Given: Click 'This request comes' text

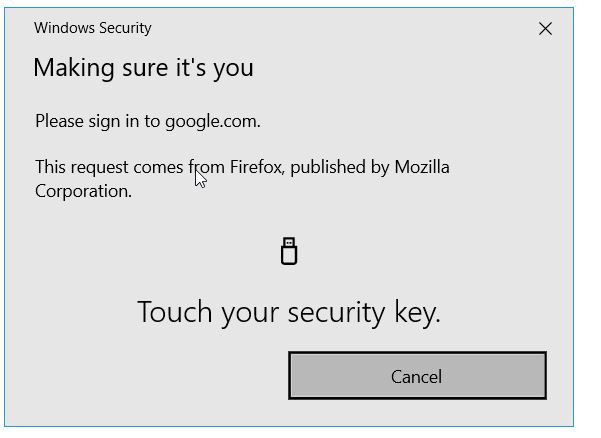Looking at the screenshot, I should click(x=109, y=167).
